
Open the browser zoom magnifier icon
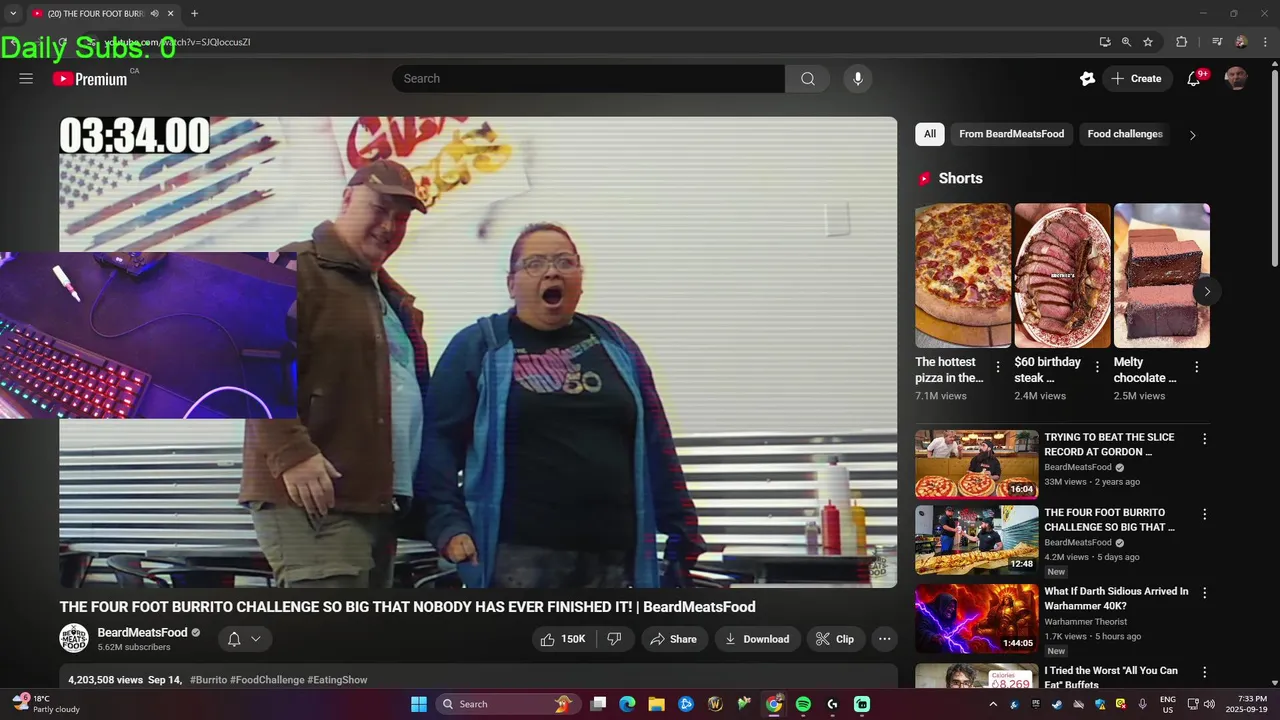click(x=1126, y=42)
